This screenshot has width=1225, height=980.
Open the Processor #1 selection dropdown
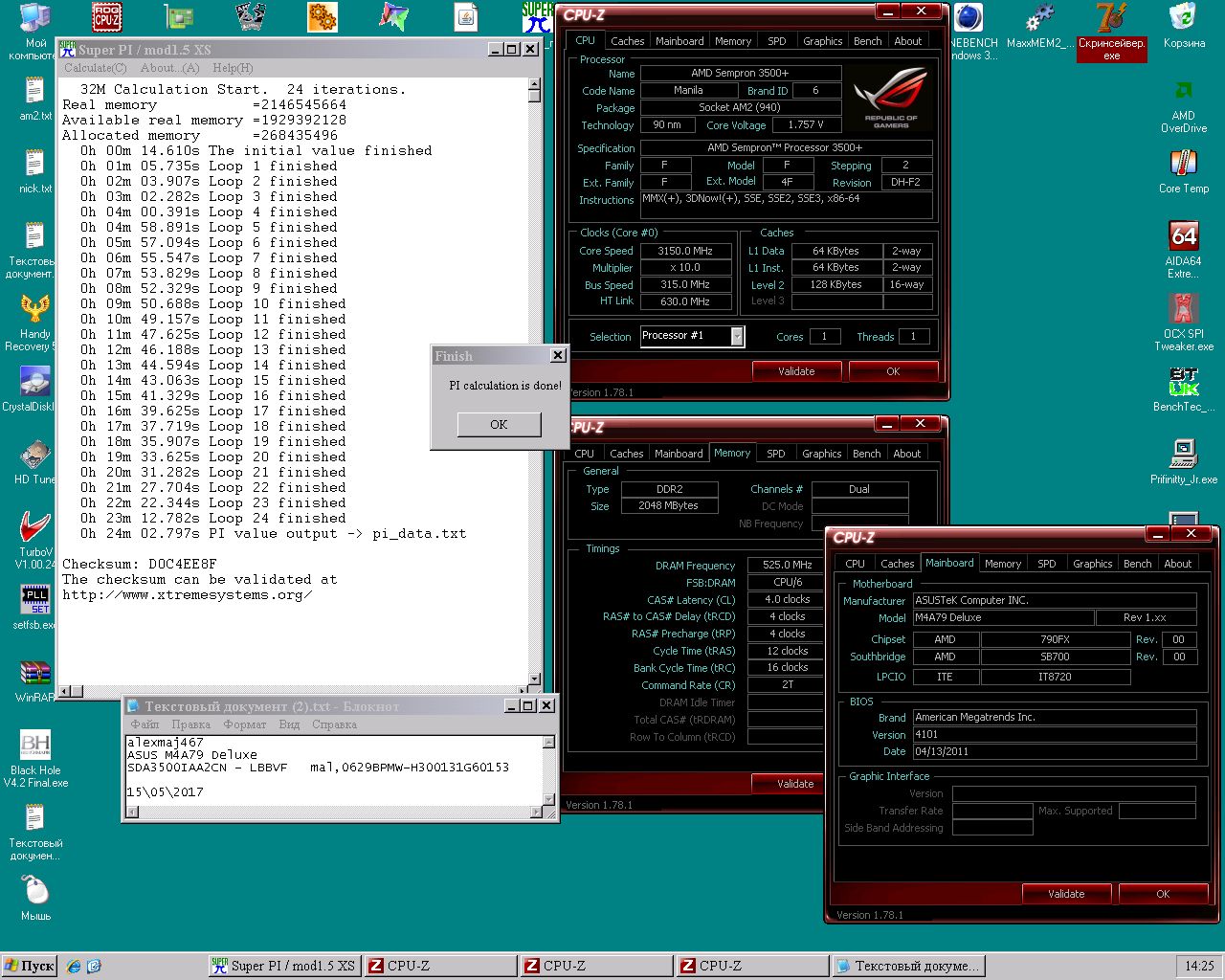coord(738,336)
